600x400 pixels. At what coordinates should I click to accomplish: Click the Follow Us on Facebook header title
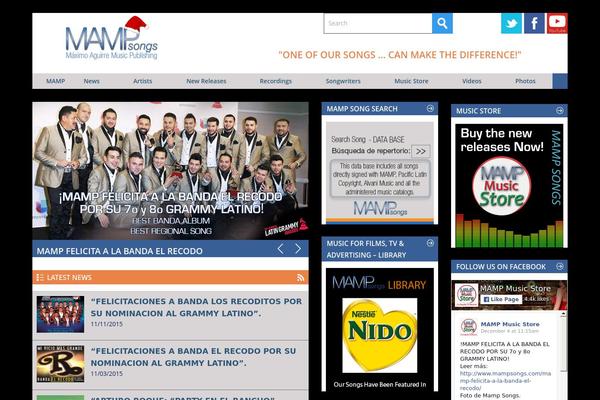pos(501,267)
